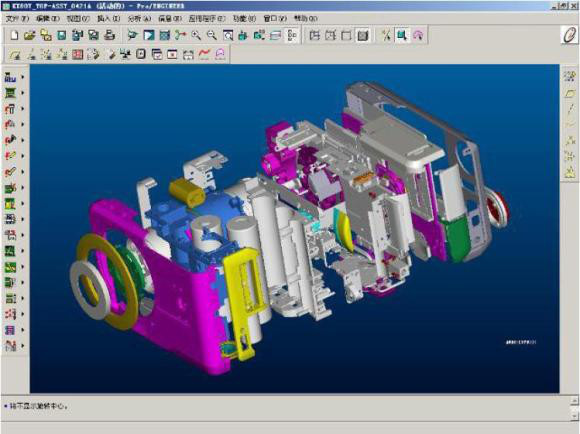Click the pink arch icon in second toolbar
Screen dimensions: 580x434
220,55
